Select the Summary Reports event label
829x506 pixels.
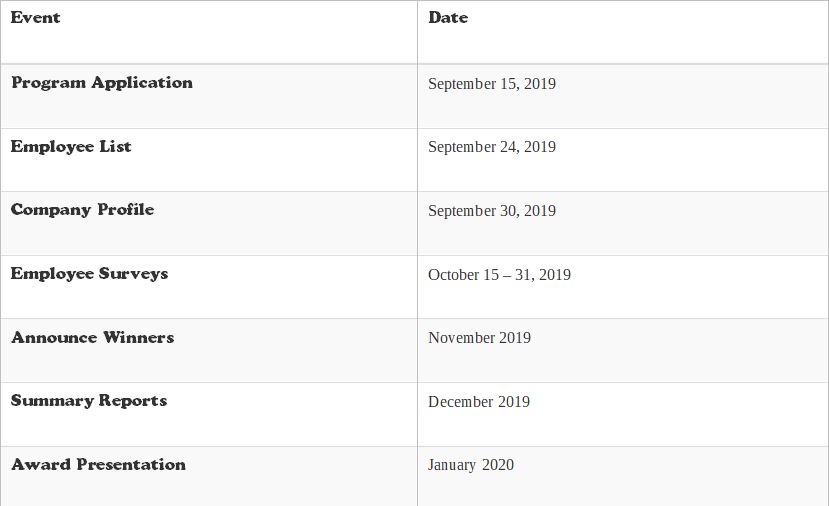(89, 401)
